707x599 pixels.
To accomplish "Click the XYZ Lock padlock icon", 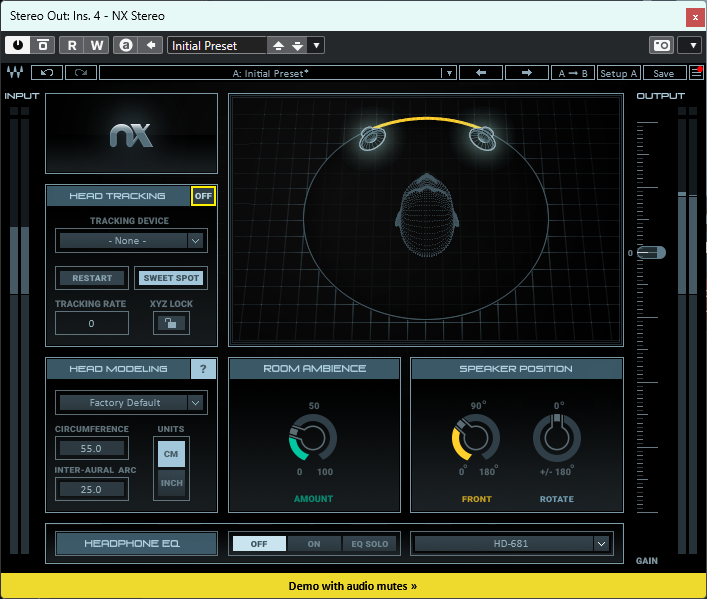I will (171, 323).
